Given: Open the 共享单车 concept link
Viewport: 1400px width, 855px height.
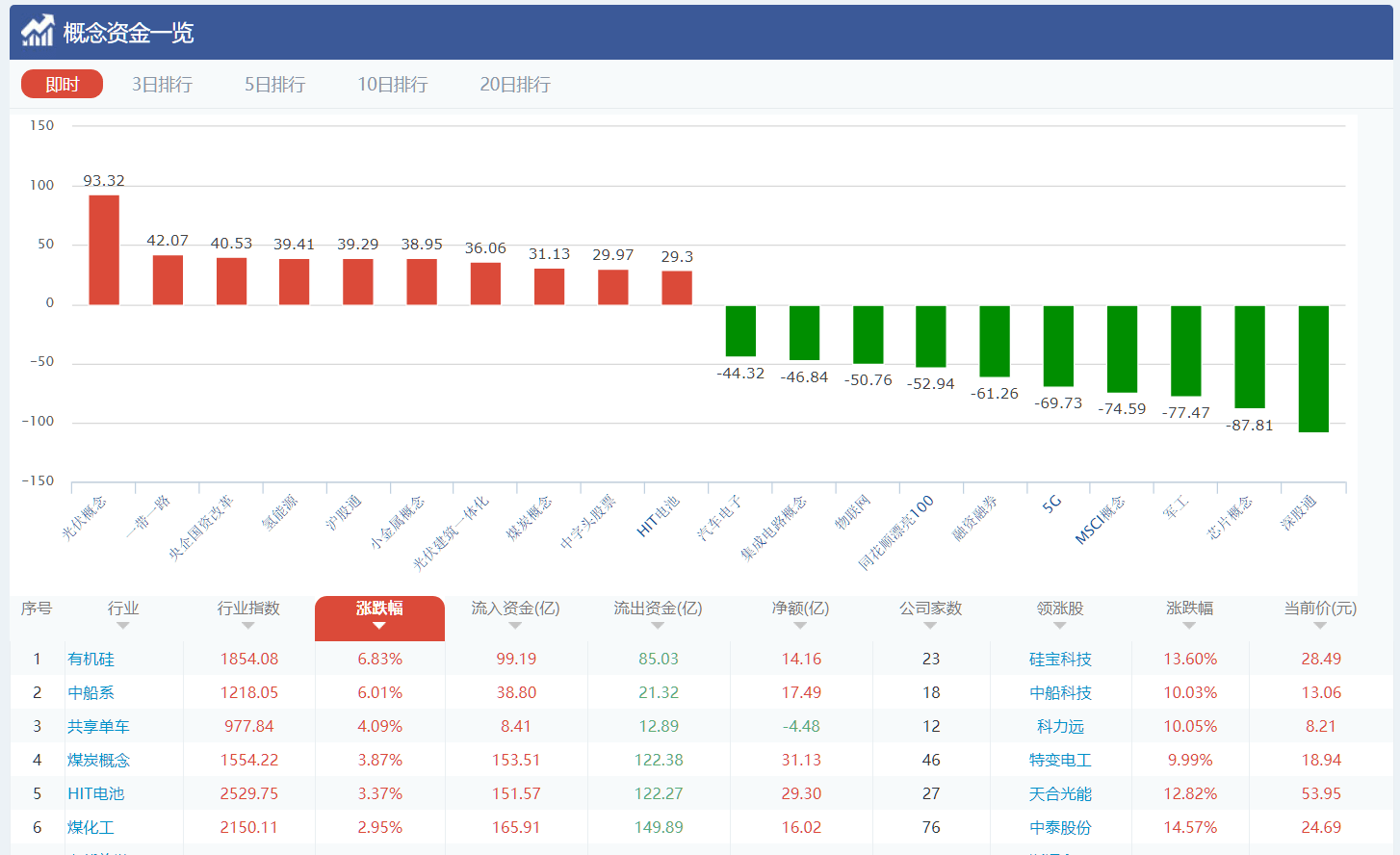Looking at the screenshot, I should (98, 727).
